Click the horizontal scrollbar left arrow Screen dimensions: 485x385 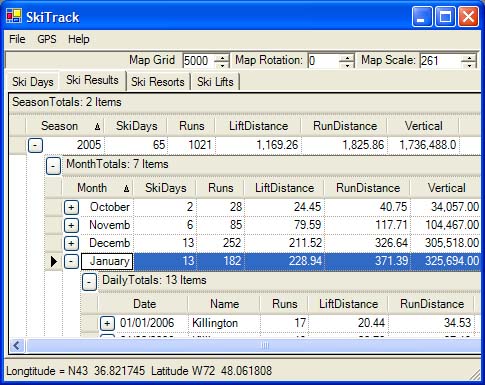[17, 346]
